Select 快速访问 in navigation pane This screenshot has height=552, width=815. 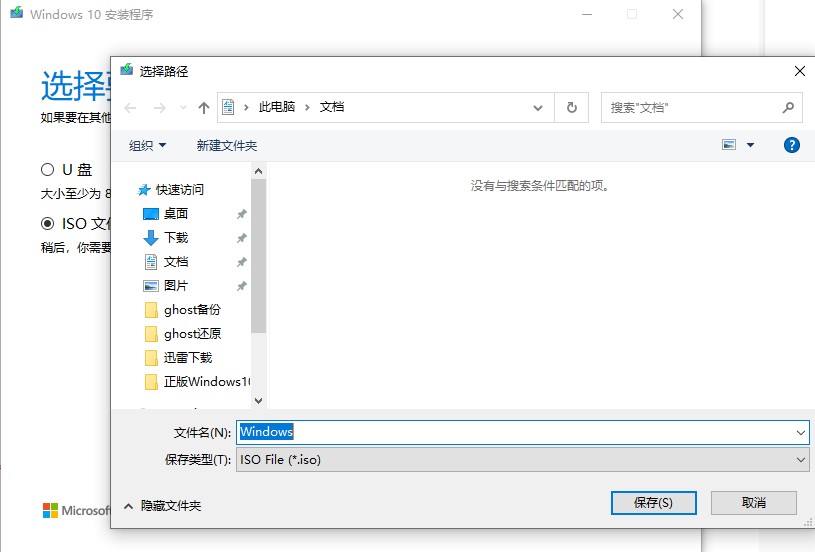pos(180,190)
